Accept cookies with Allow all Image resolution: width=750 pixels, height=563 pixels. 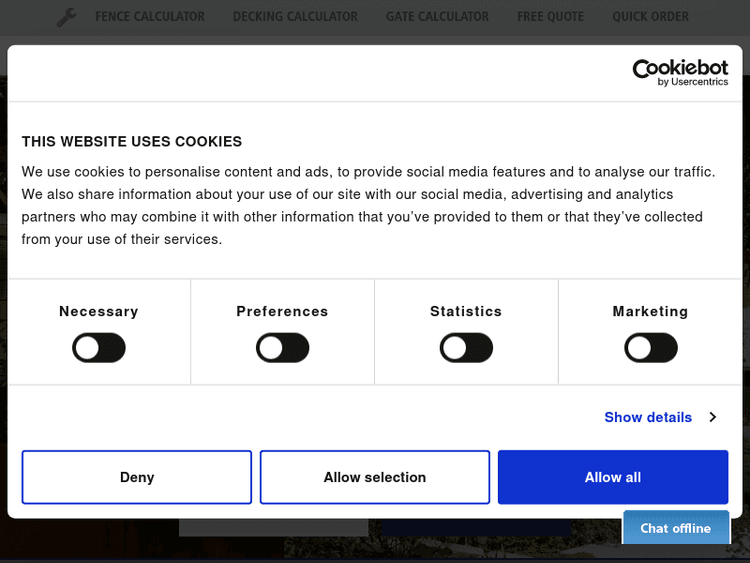(613, 477)
